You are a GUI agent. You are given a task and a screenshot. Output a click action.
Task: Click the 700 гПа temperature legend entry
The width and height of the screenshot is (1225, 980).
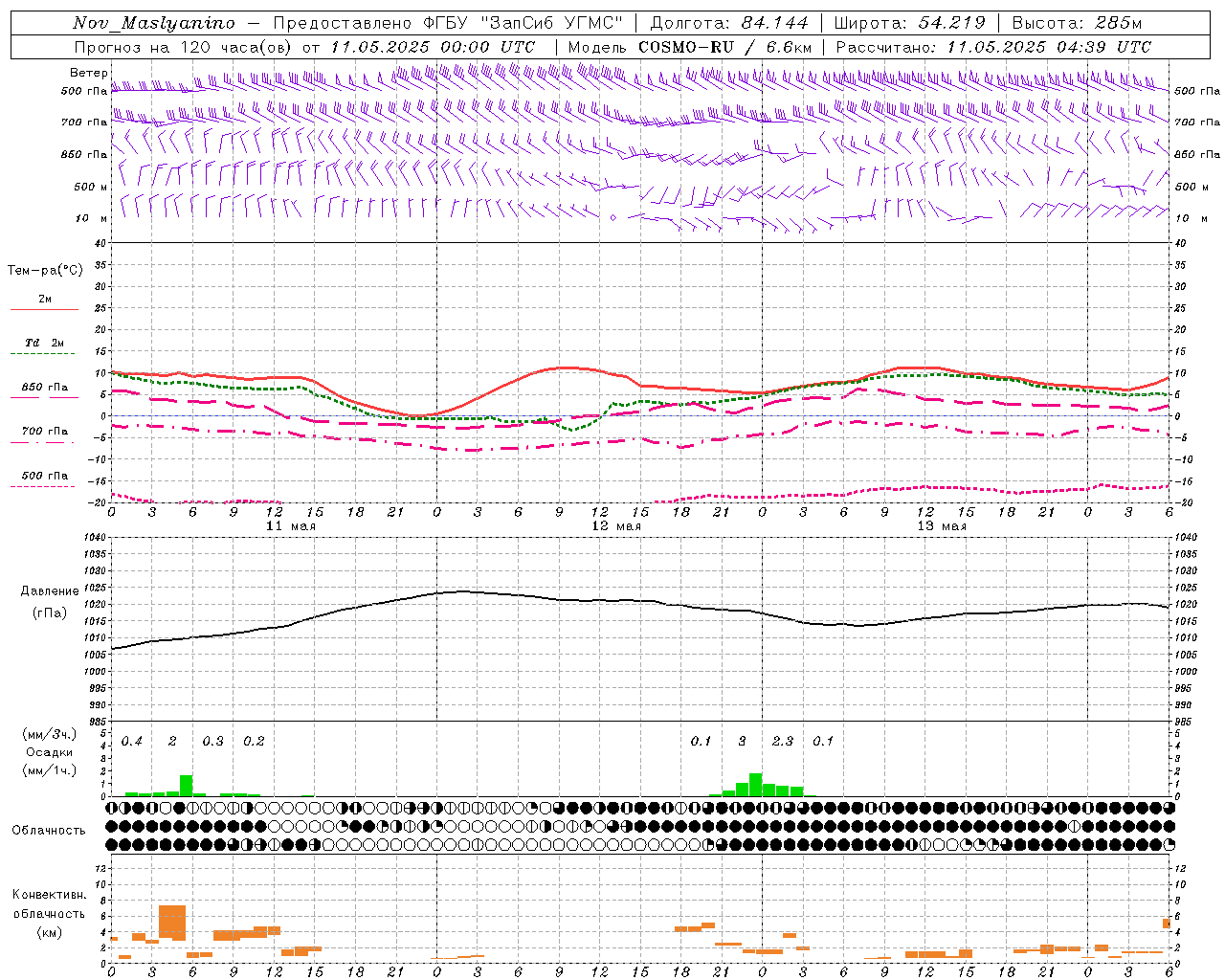coord(45,432)
